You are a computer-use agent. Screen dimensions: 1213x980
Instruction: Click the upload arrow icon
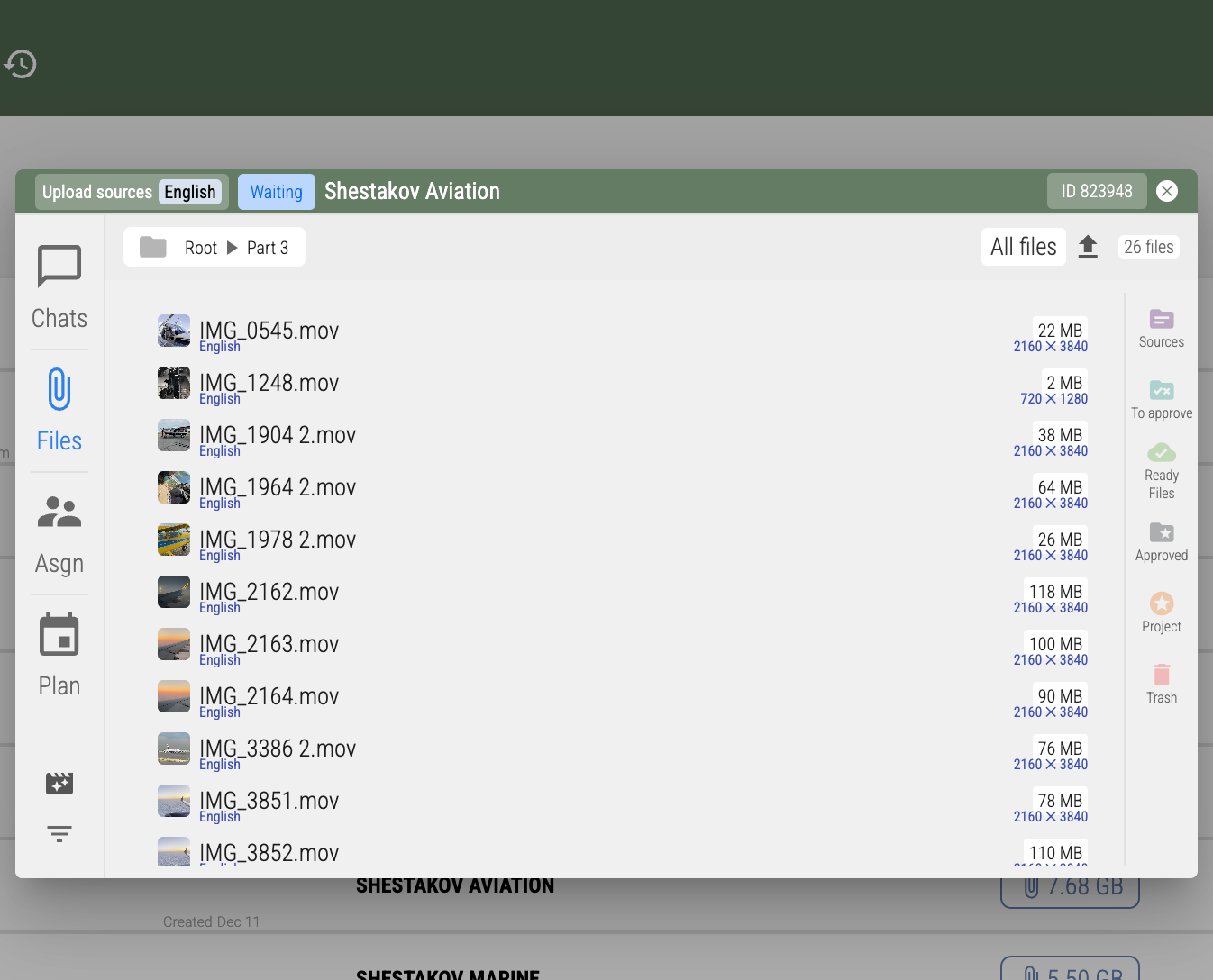(x=1088, y=247)
